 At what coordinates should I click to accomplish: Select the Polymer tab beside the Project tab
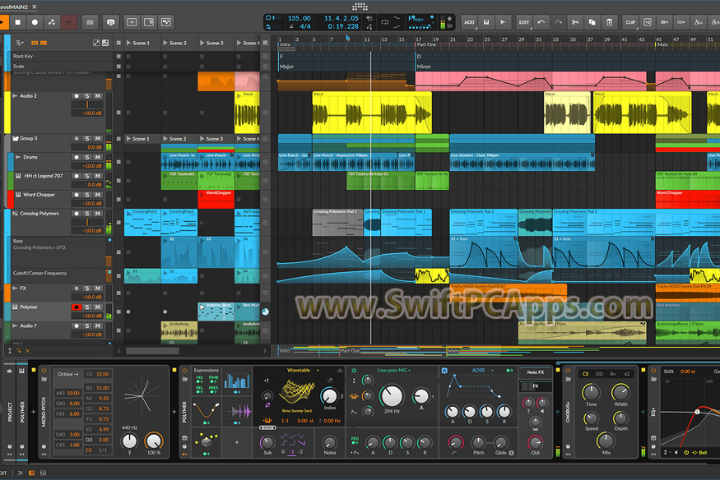22,412
